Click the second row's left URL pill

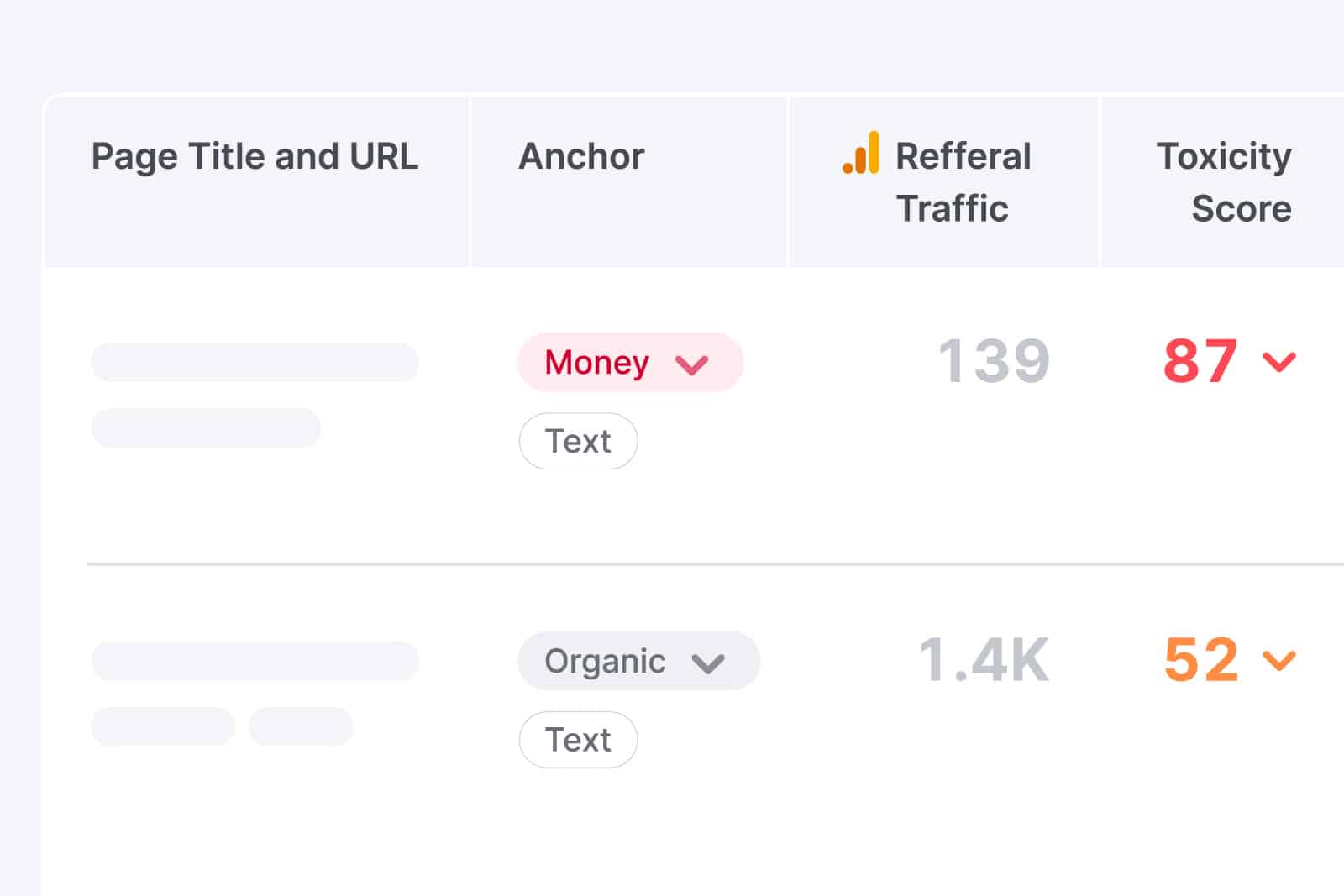pyautogui.click(x=163, y=726)
